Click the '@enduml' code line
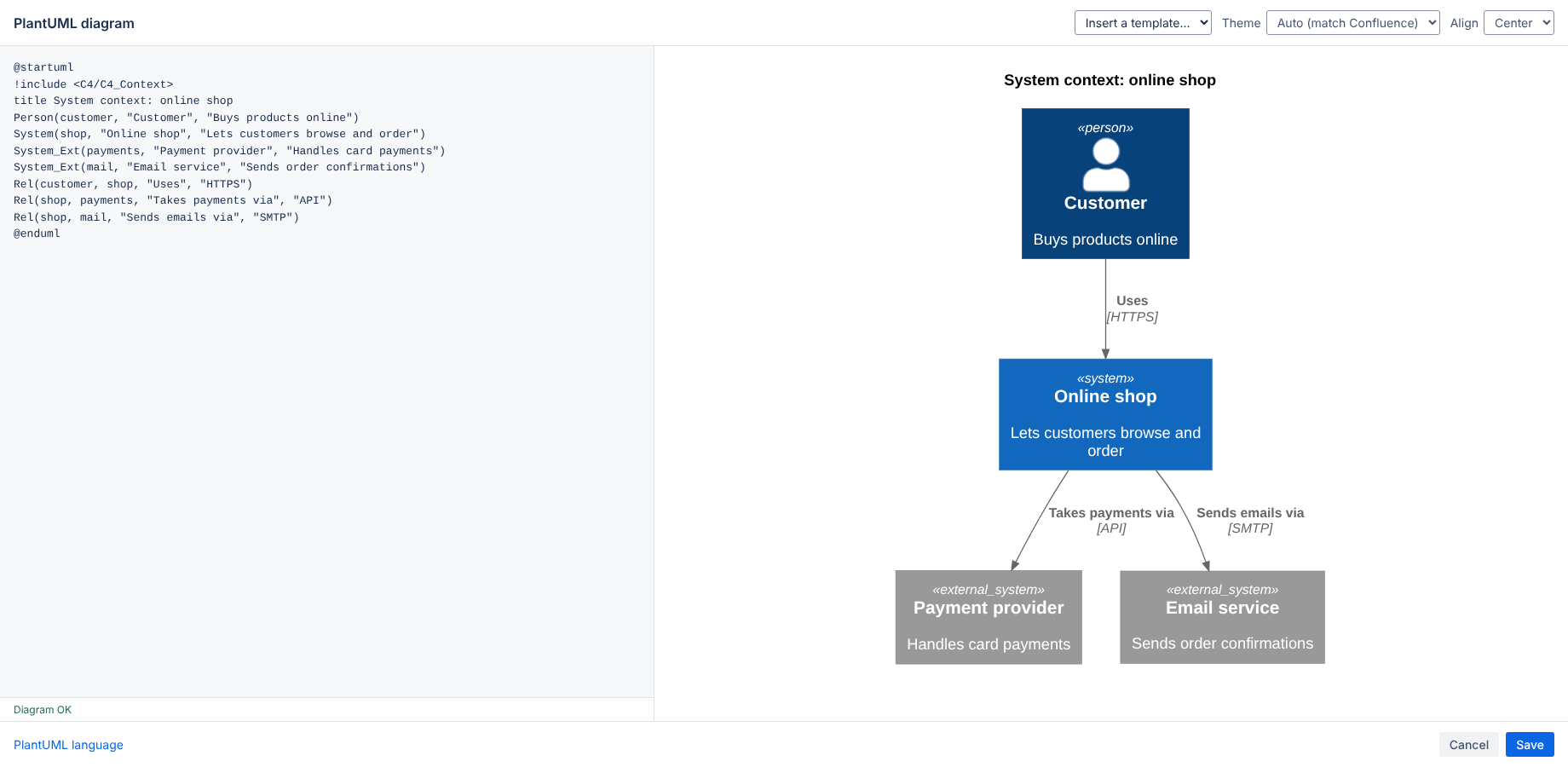Screen dimensions: 1568x767 point(37,234)
